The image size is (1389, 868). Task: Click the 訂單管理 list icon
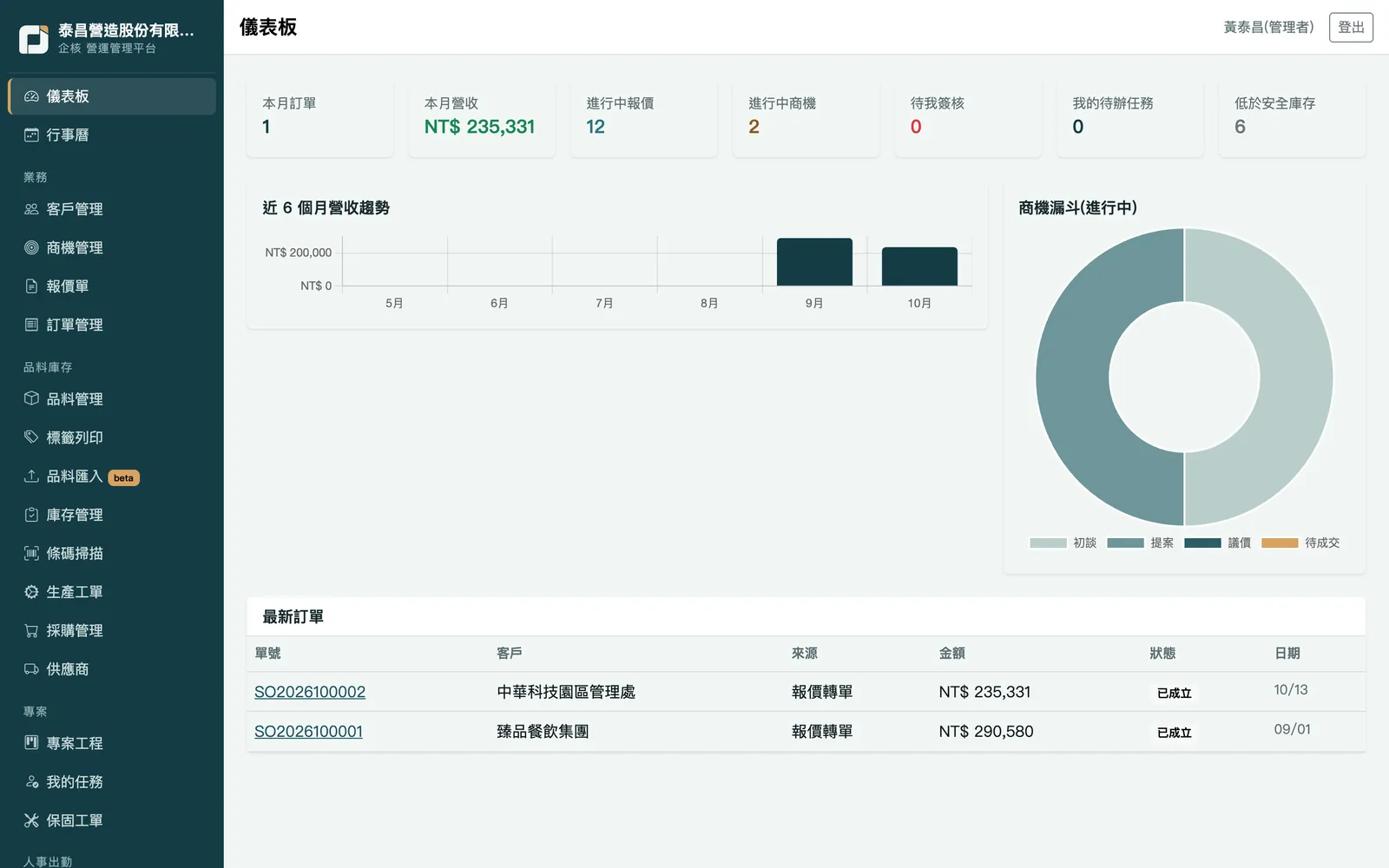(x=31, y=325)
